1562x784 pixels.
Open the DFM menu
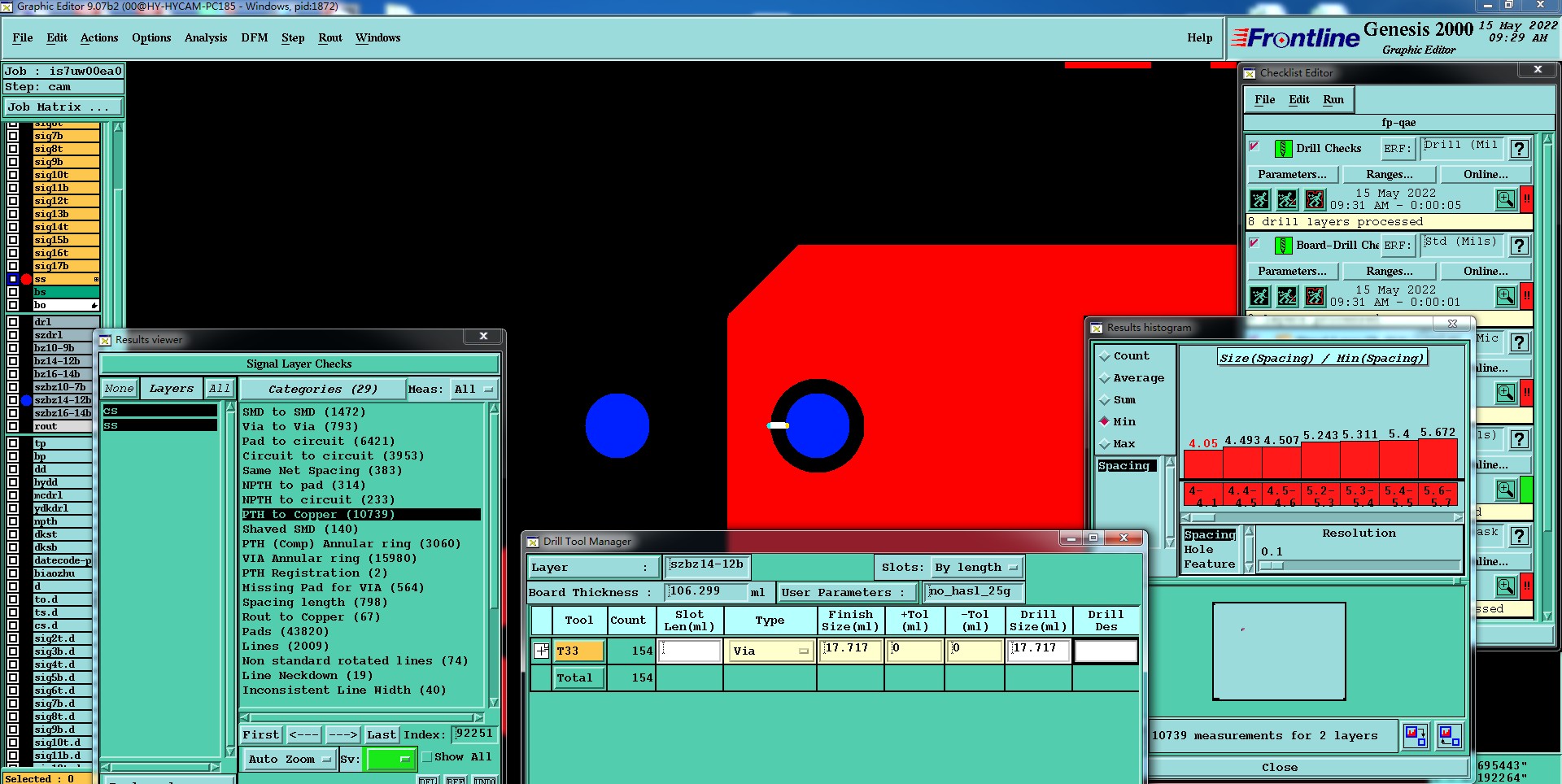click(255, 38)
